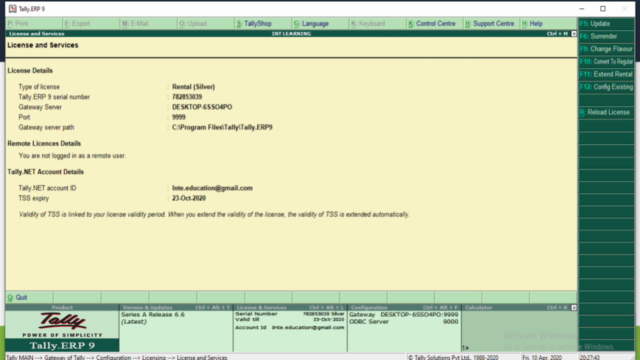Click the Account Id row in bottom panel

(x=290, y=327)
